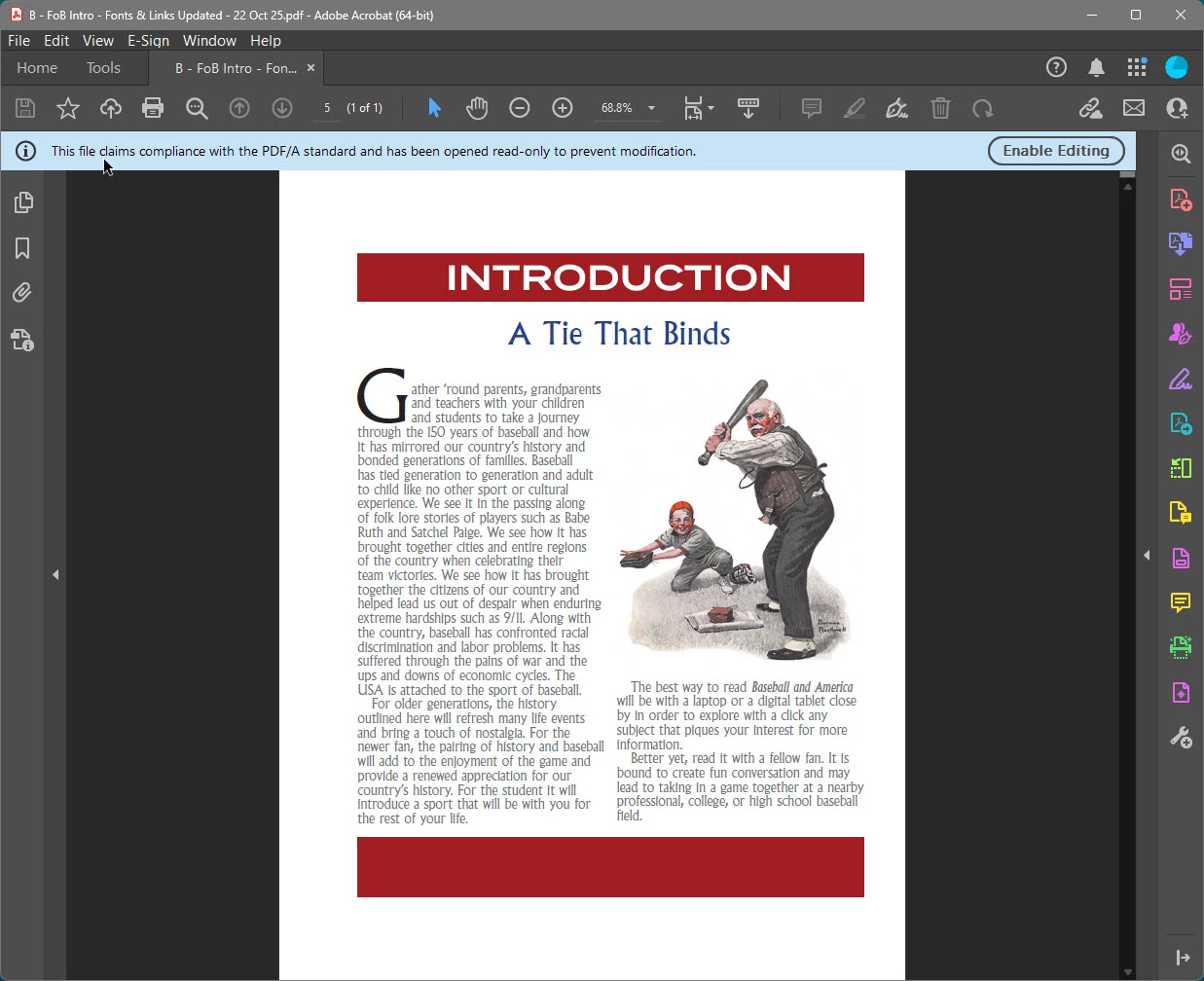1204x981 pixels.
Task: Click the scrolling mode (read mode) icon
Action: (748, 108)
